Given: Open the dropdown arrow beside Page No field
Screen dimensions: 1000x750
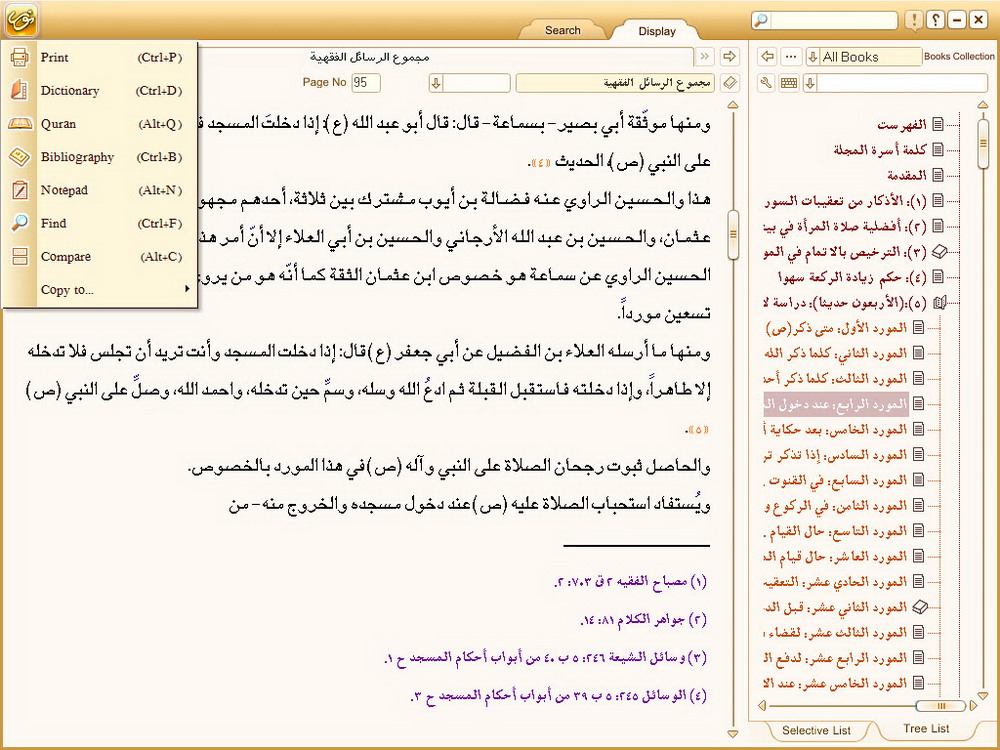Looking at the screenshot, I should click(436, 83).
